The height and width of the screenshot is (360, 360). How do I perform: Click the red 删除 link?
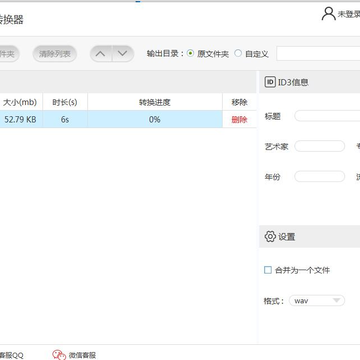(x=239, y=120)
